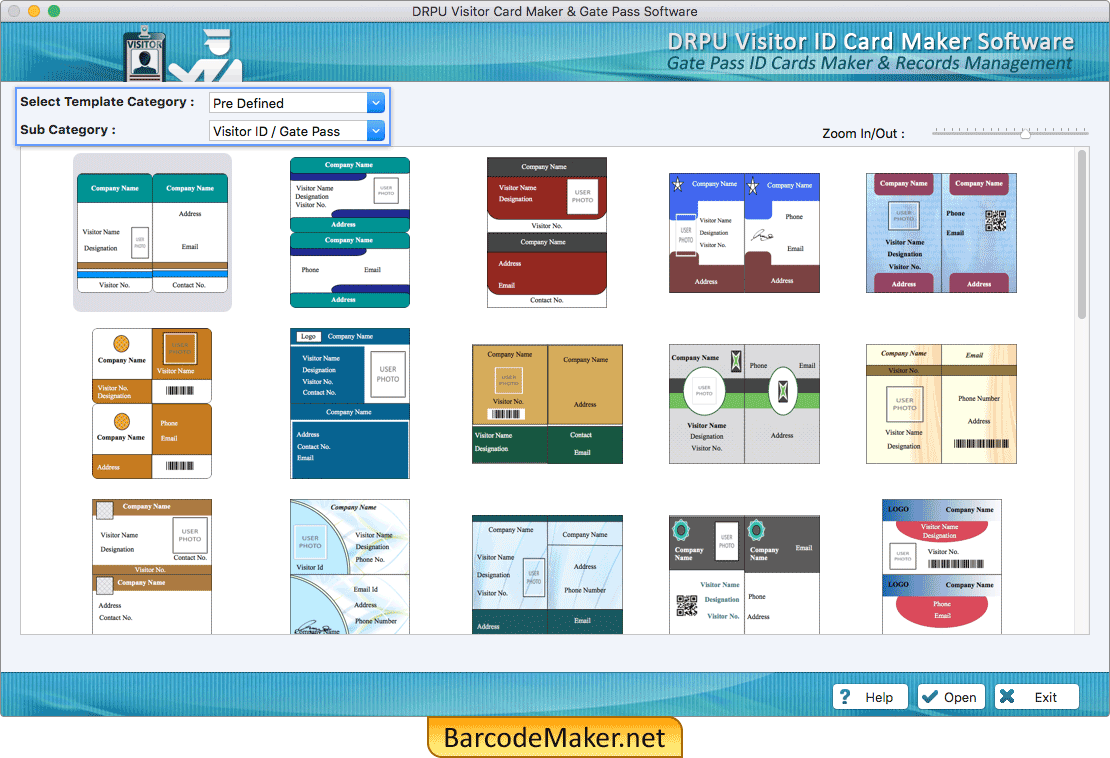This screenshot has width=1110, height=758.
Task: Choose the dark gray and maroon template
Action: pyautogui.click(x=547, y=233)
